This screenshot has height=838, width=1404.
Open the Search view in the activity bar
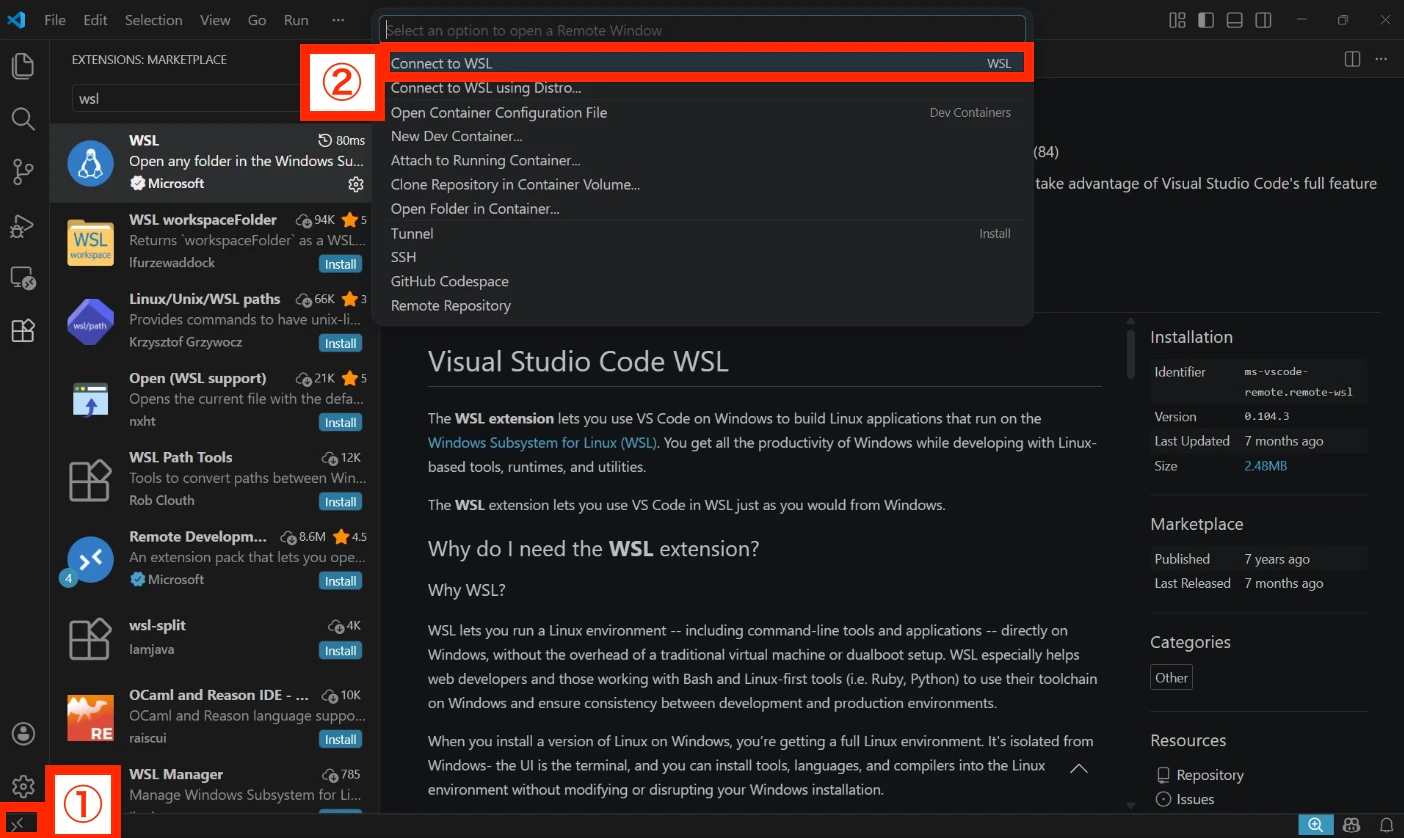point(23,119)
